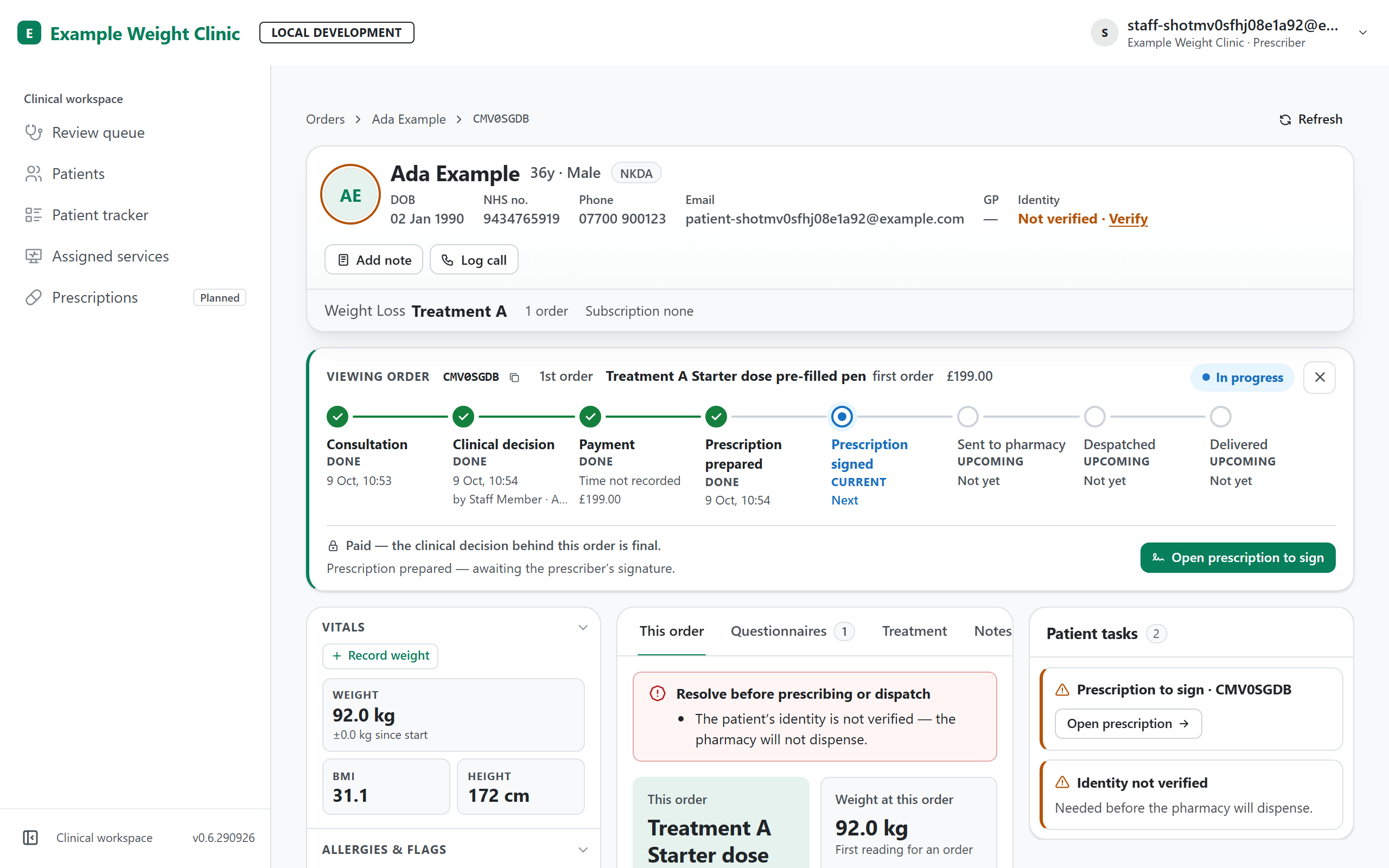Click the Prescriptions pill icon
Image resolution: width=1389 pixels, height=868 pixels.
click(x=33, y=297)
